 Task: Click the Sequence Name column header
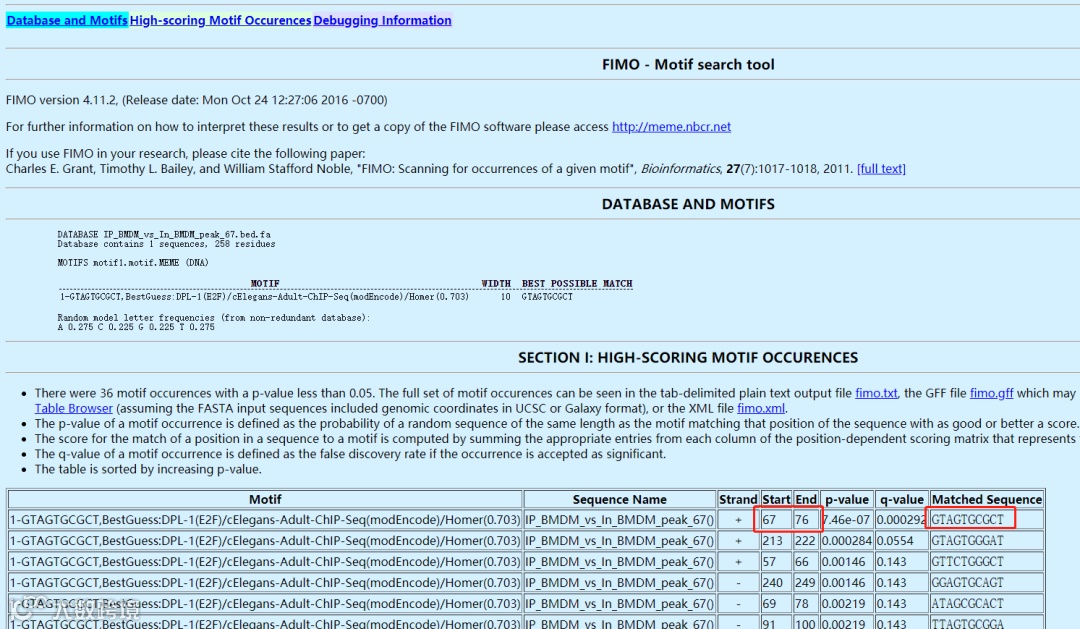[620, 499]
